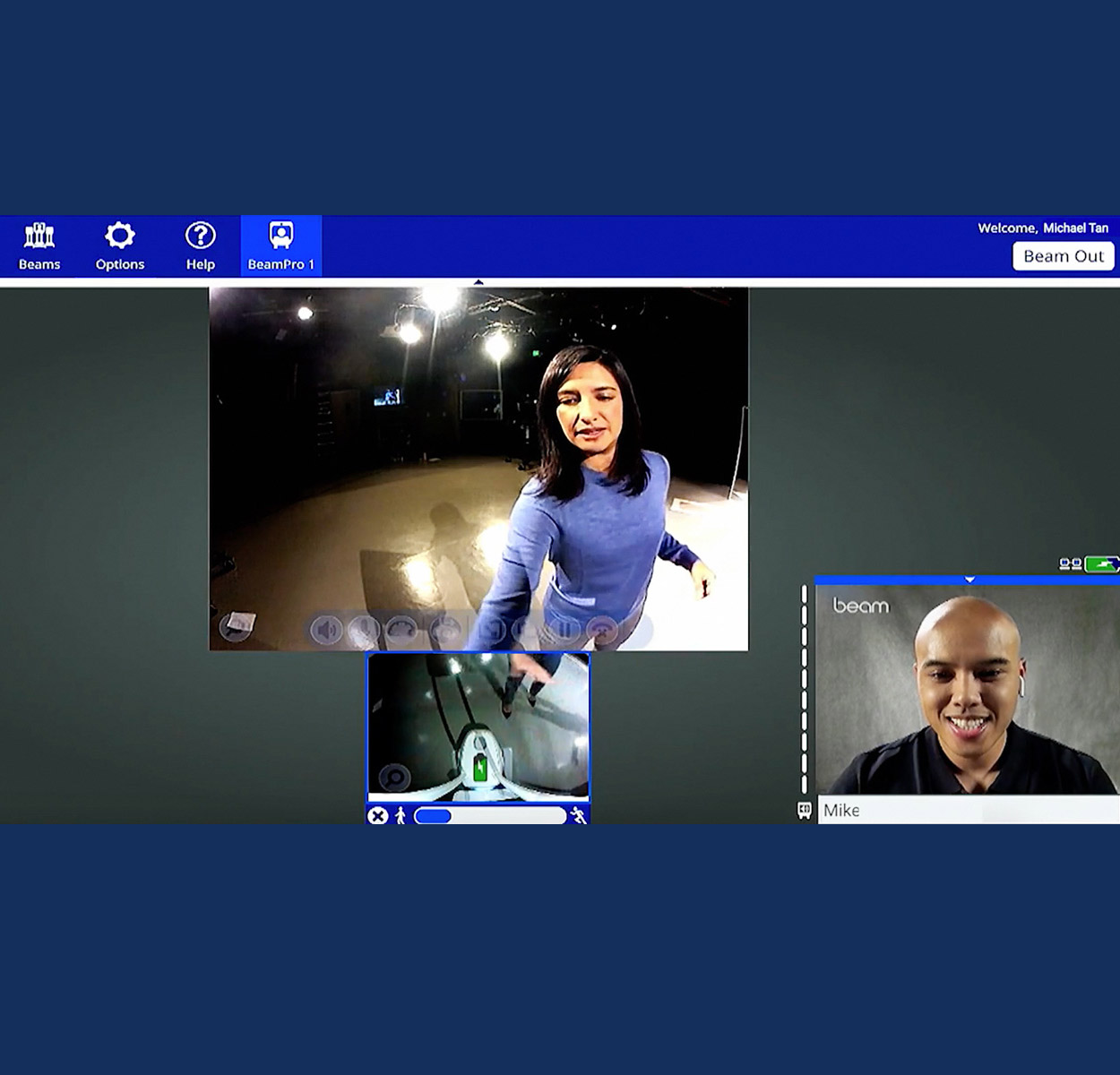Click the running person fast speed icon

tap(579, 816)
